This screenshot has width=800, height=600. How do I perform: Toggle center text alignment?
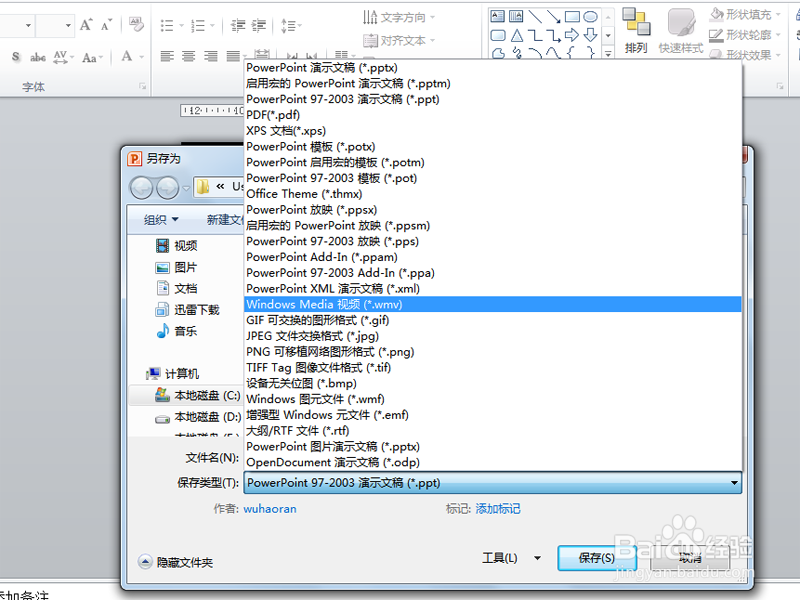click(188, 56)
